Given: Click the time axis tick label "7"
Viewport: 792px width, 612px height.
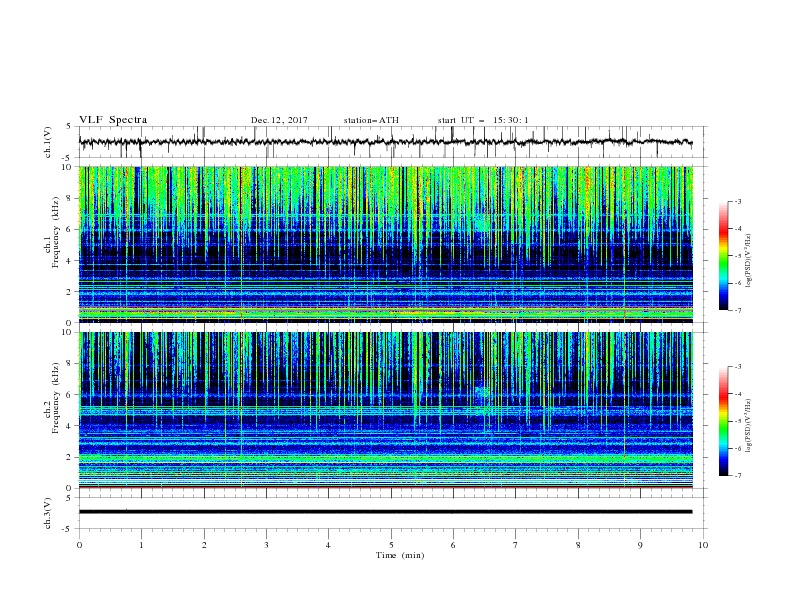Looking at the screenshot, I should click(x=516, y=545).
